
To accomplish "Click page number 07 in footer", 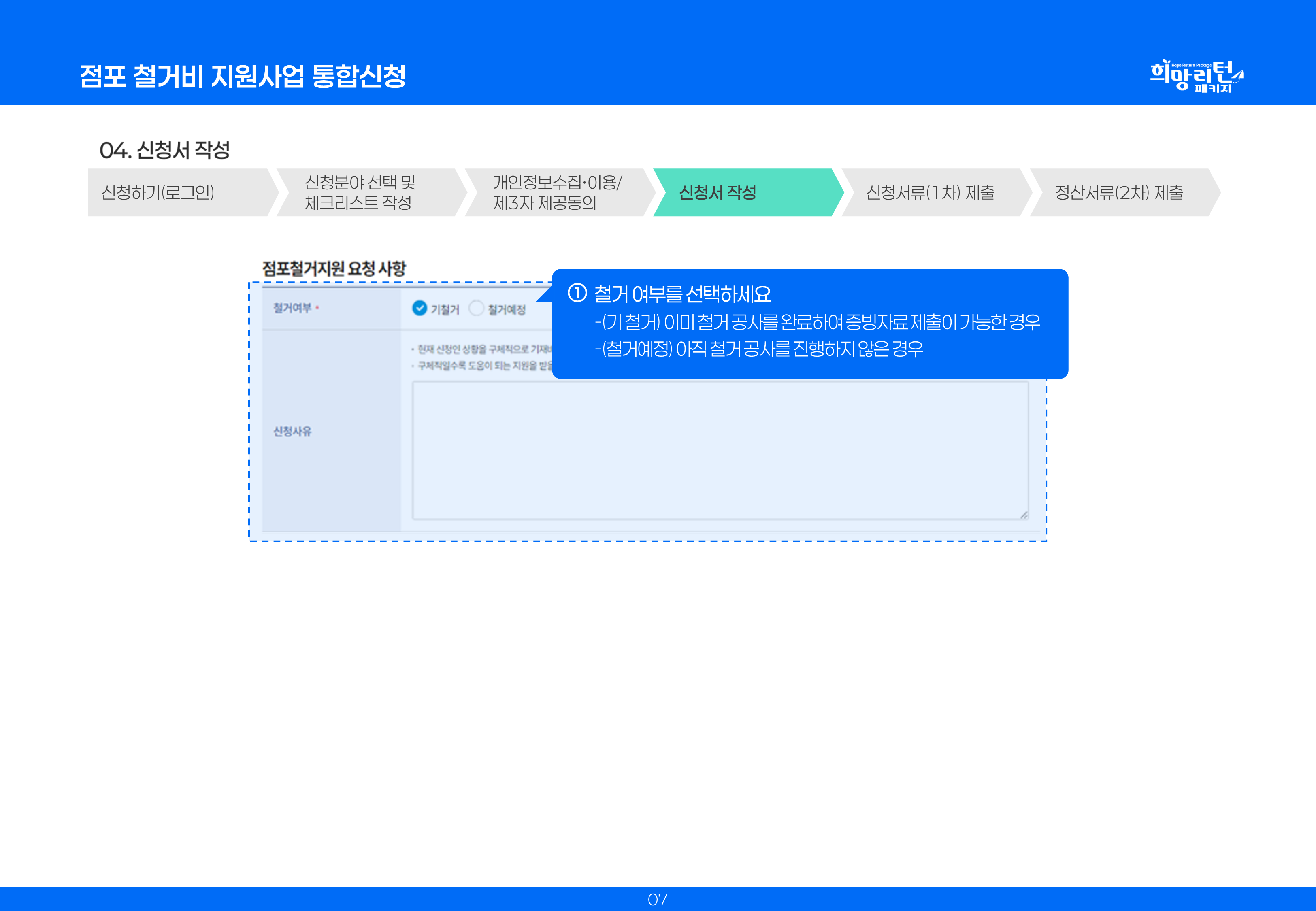I will pos(658,900).
